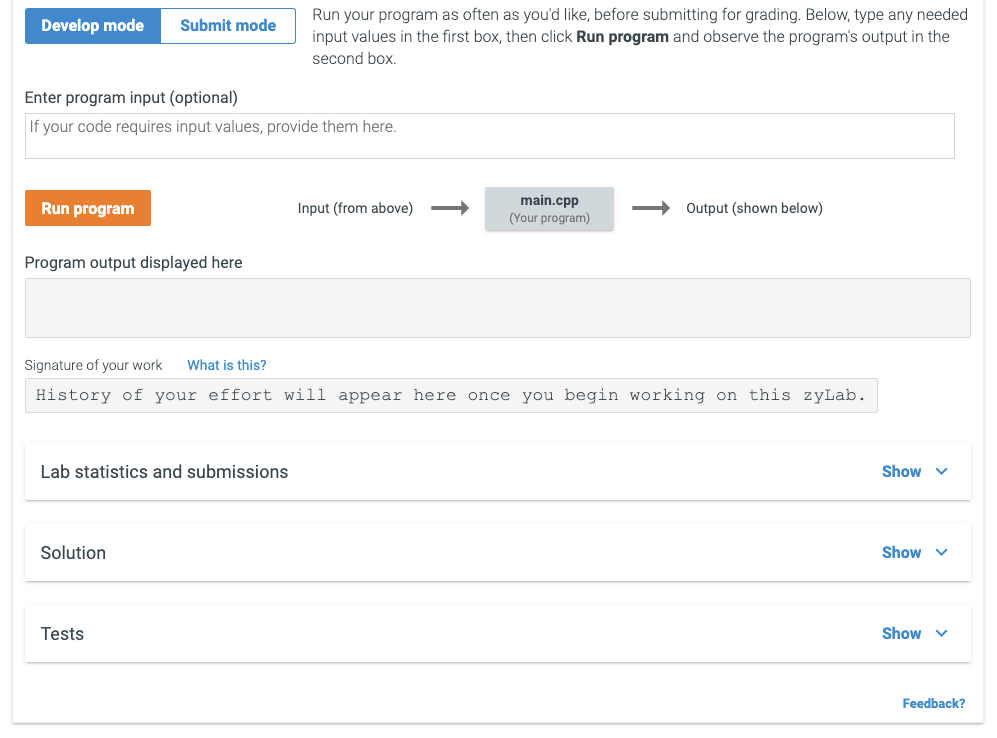This screenshot has height=738, width=997.
Task: Open the Feedback? link
Action: click(933, 704)
